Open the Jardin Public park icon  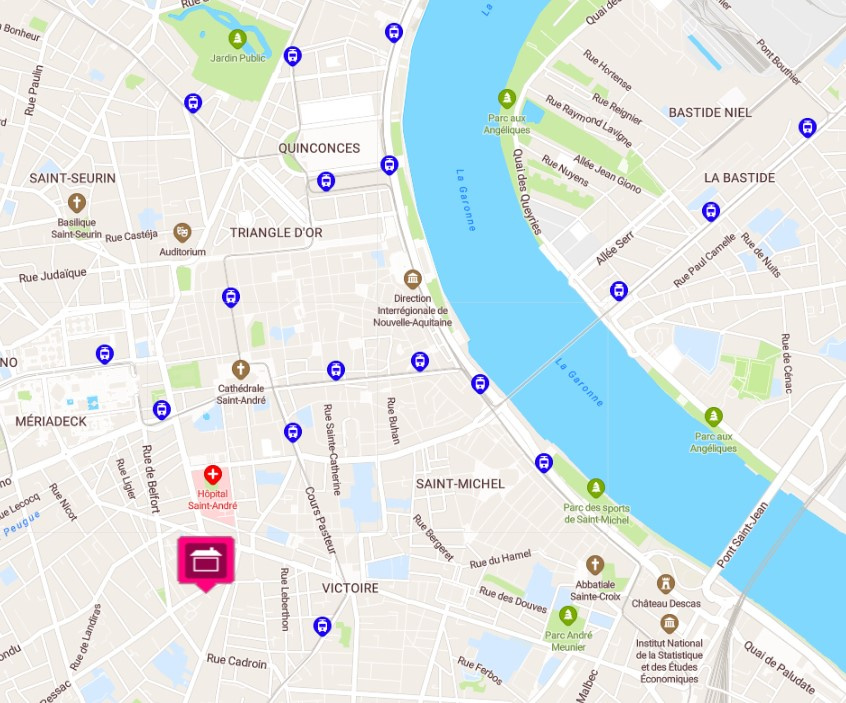[x=237, y=39]
